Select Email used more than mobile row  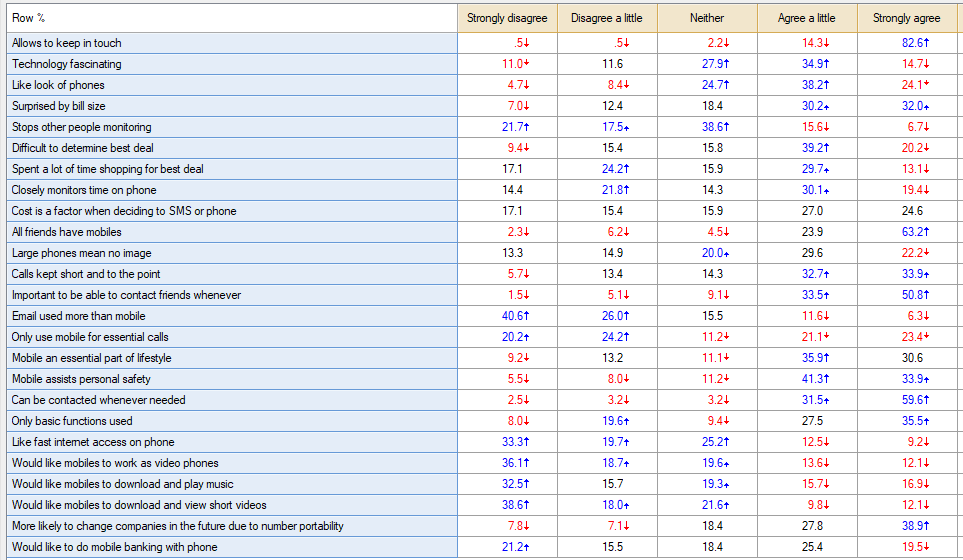[232, 316]
